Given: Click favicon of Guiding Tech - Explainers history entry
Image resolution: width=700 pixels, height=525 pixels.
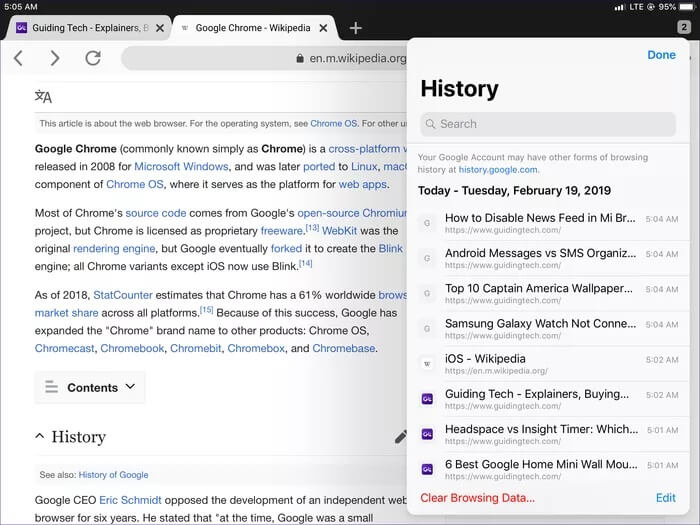Looking at the screenshot, I should click(x=427, y=399).
